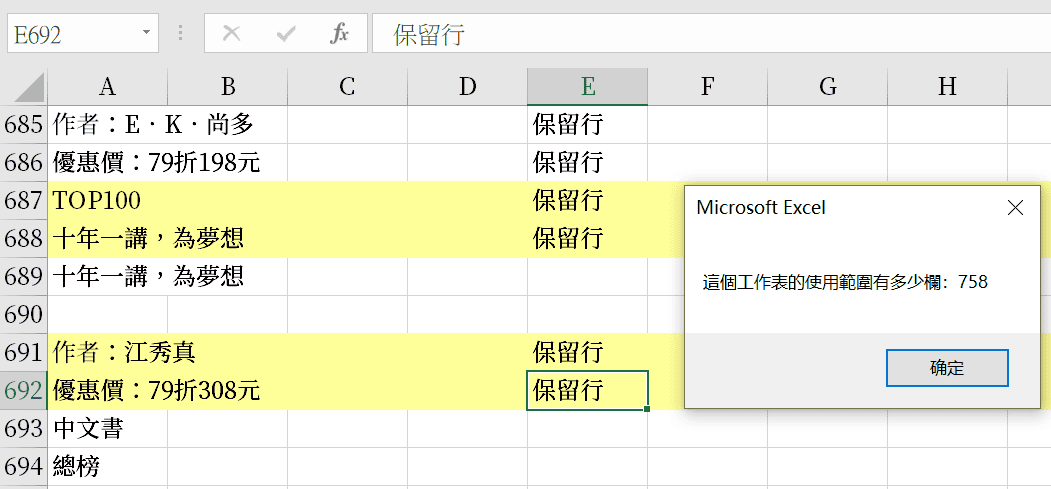Select cell A686 with 79折198元
1051x489 pixels.
[107, 163]
